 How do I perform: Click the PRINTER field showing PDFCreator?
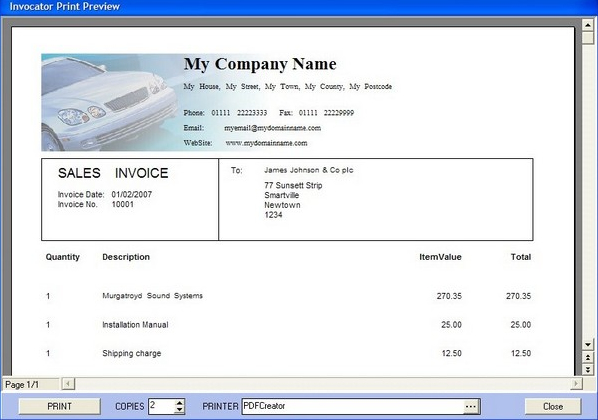point(353,406)
